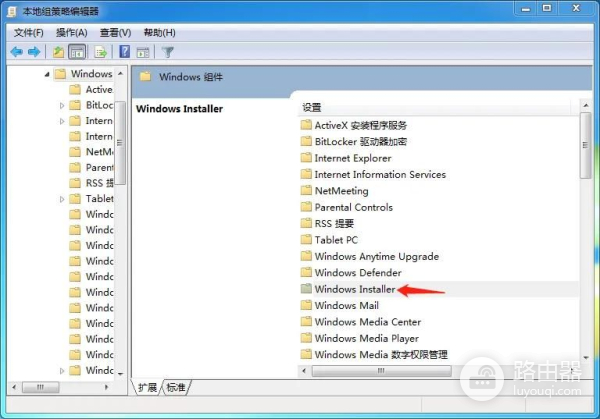Click the tree pane horizontal scrollbar thumb
This screenshot has width=600, height=419.
pos(41,387)
